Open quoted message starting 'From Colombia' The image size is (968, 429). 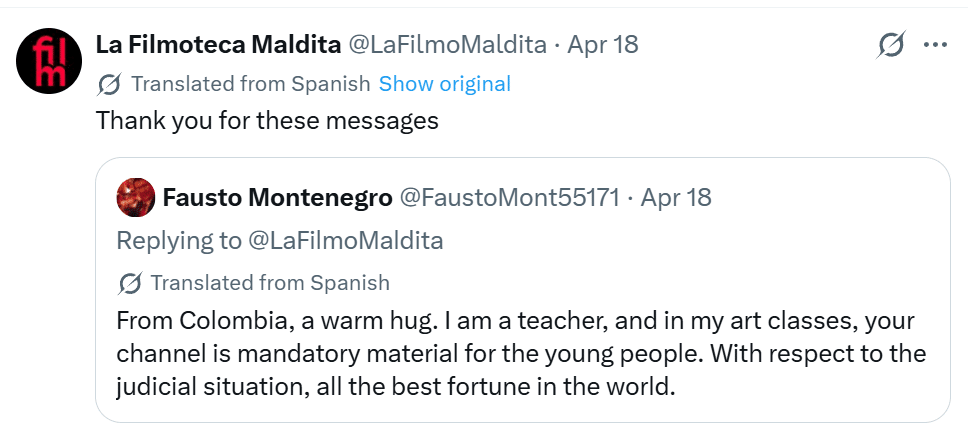(x=520, y=353)
